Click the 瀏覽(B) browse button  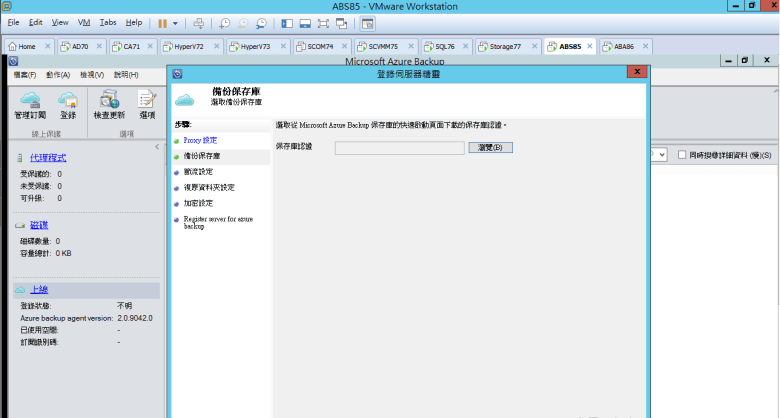point(496,147)
